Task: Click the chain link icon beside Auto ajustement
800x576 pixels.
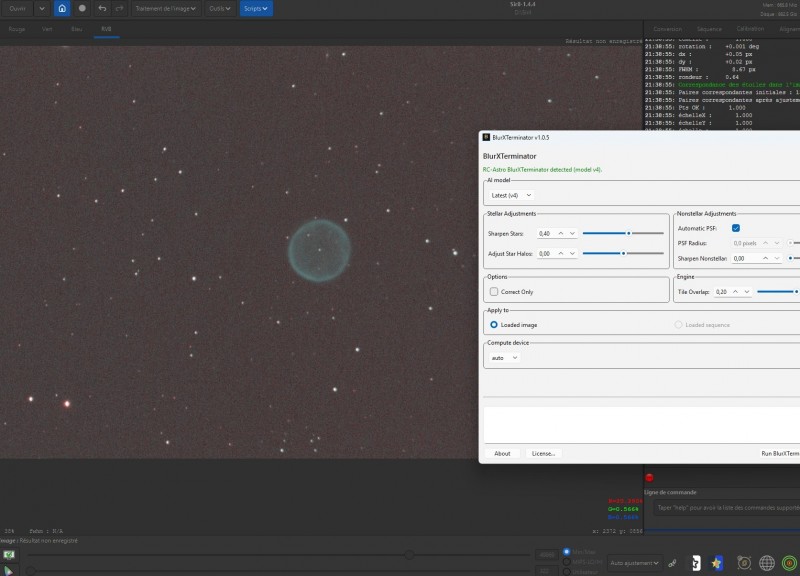Action: (672, 563)
